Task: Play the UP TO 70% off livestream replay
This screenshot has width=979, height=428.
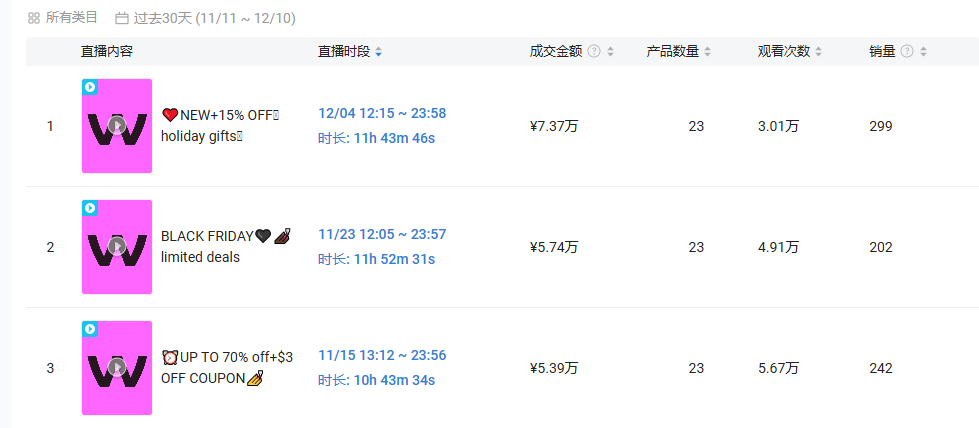Action: point(117,368)
